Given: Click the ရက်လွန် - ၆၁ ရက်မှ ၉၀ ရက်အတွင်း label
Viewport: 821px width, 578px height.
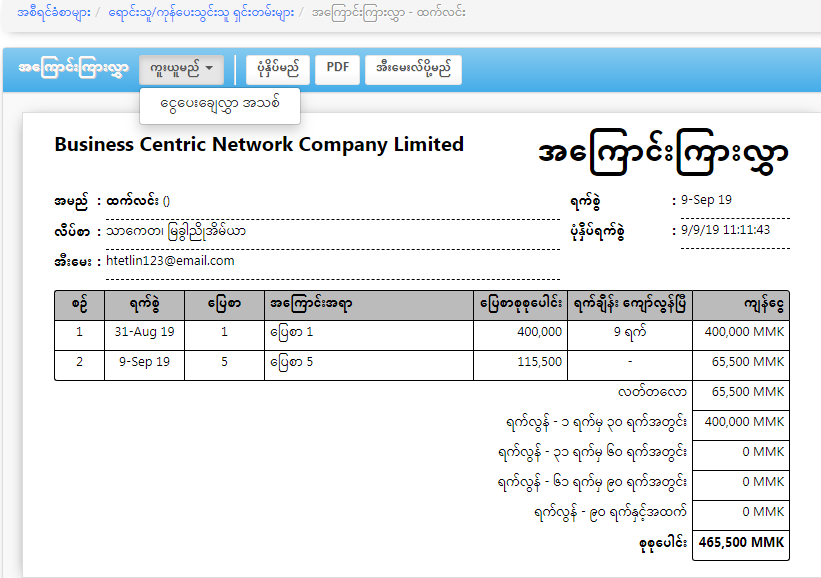Looking at the screenshot, I should (x=592, y=482).
